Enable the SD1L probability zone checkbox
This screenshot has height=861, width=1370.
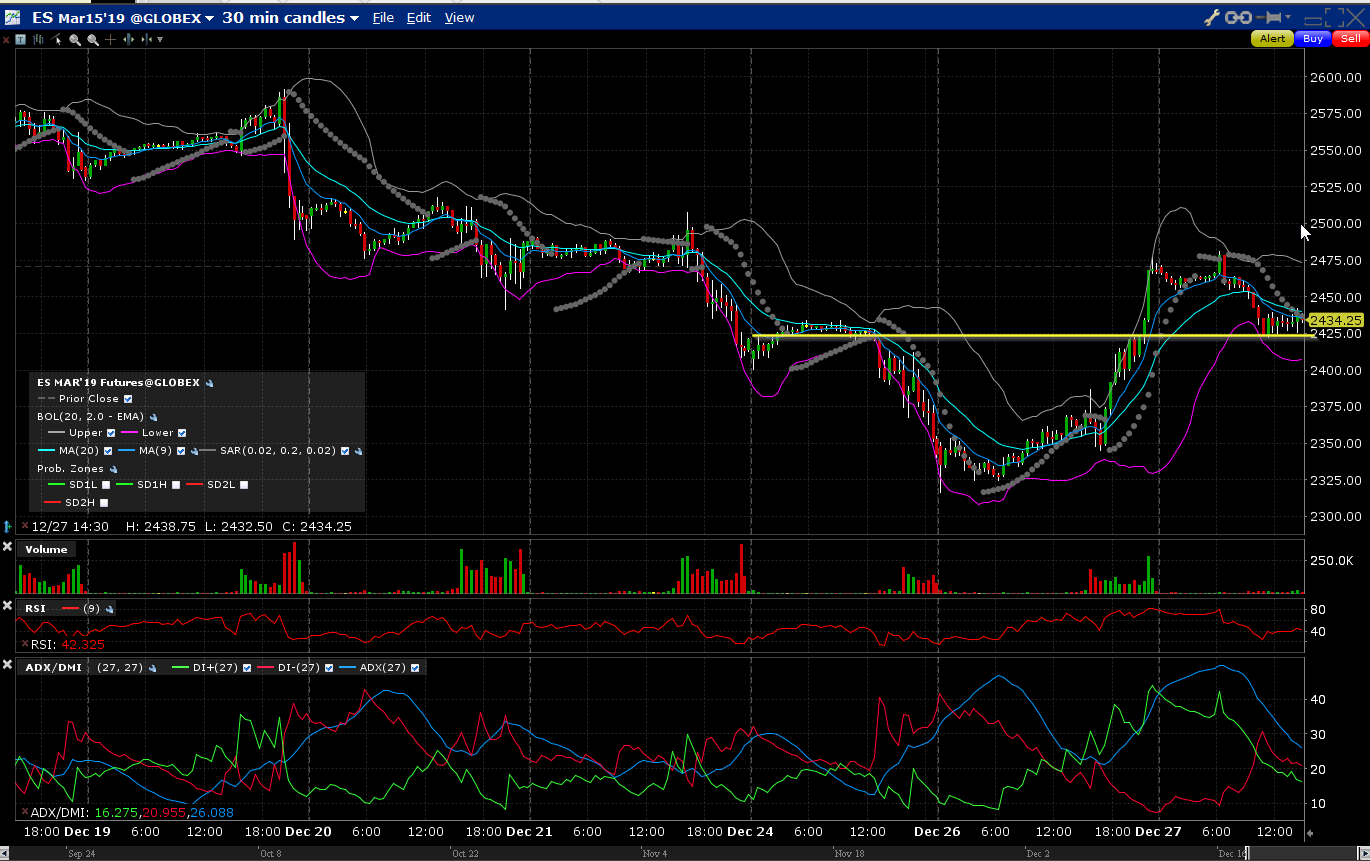tap(106, 485)
